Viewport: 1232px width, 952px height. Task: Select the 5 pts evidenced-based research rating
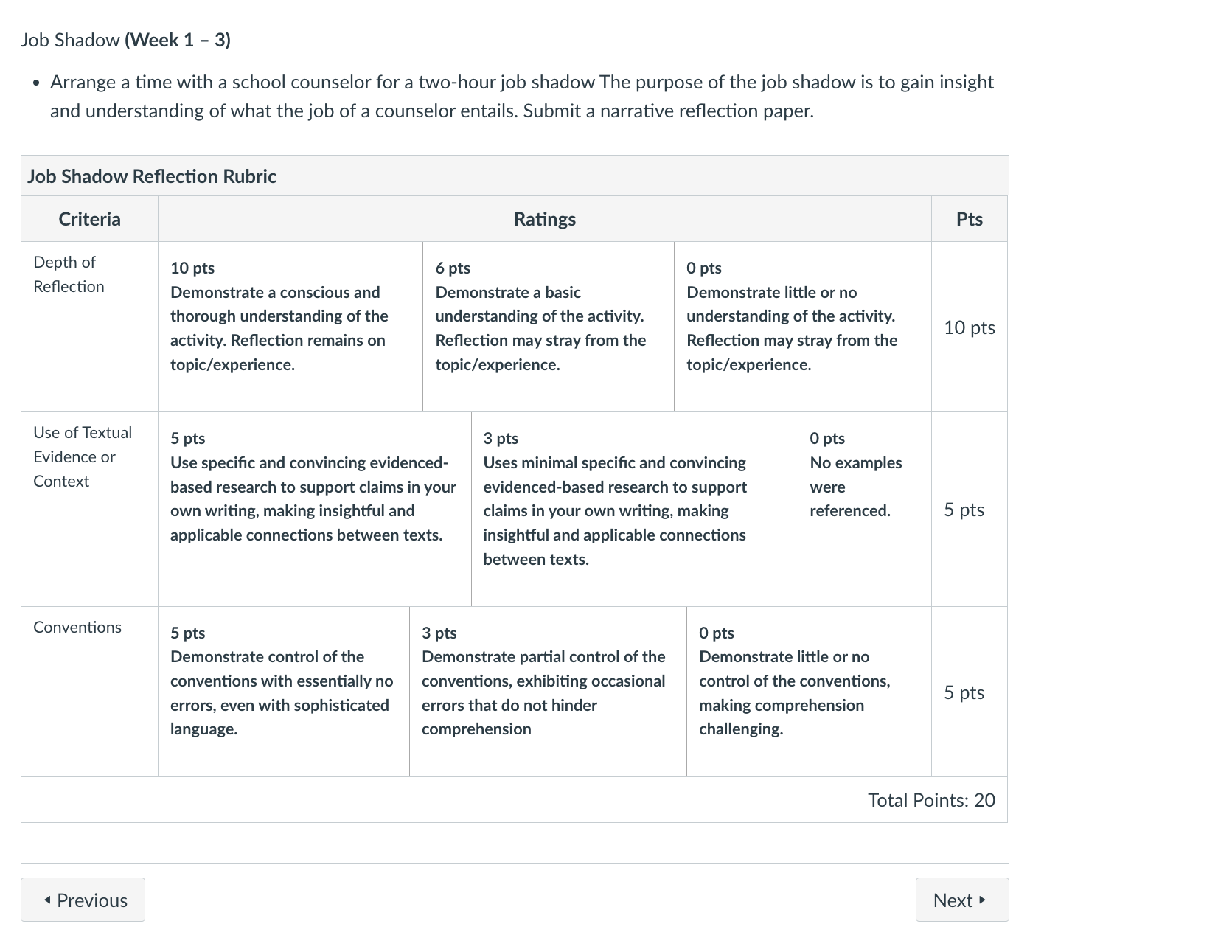pos(315,509)
